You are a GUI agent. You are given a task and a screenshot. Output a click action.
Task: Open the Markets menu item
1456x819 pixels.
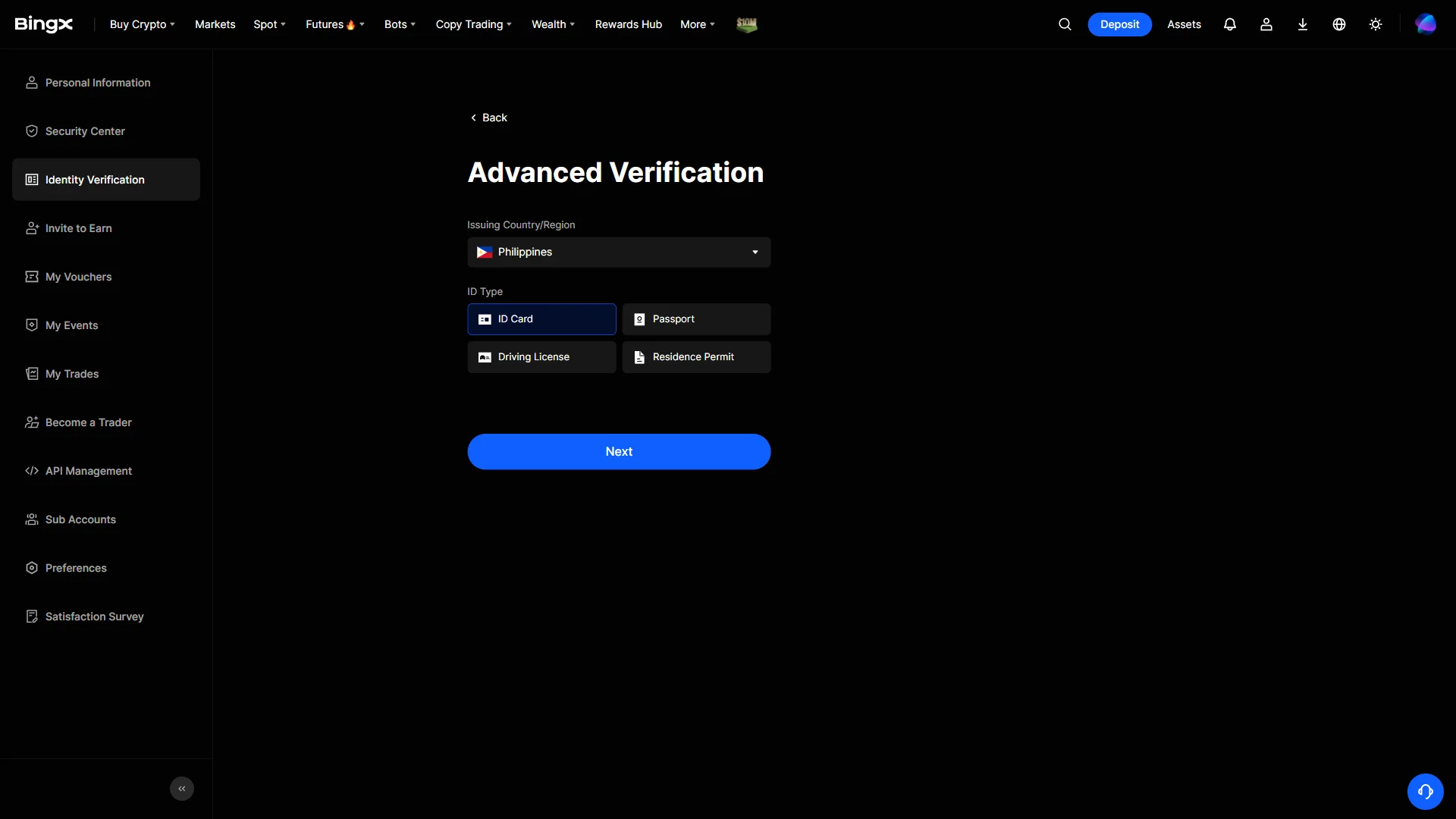pyautogui.click(x=215, y=24)
